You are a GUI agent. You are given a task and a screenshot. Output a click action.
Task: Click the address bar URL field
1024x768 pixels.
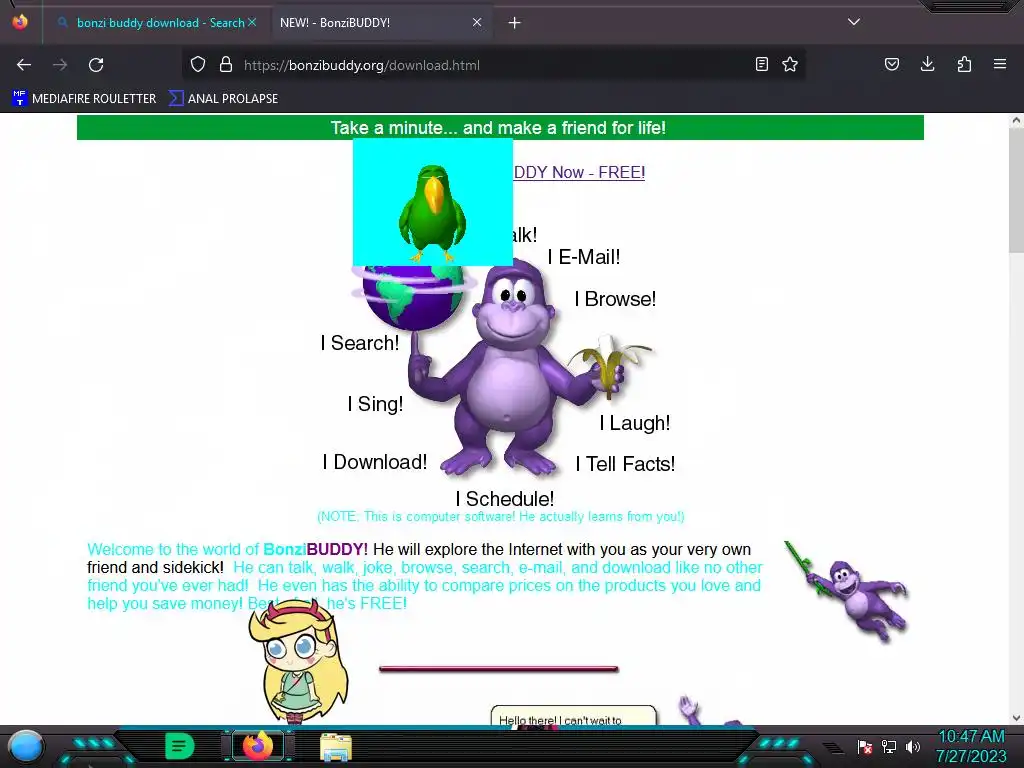pos(496,65)
